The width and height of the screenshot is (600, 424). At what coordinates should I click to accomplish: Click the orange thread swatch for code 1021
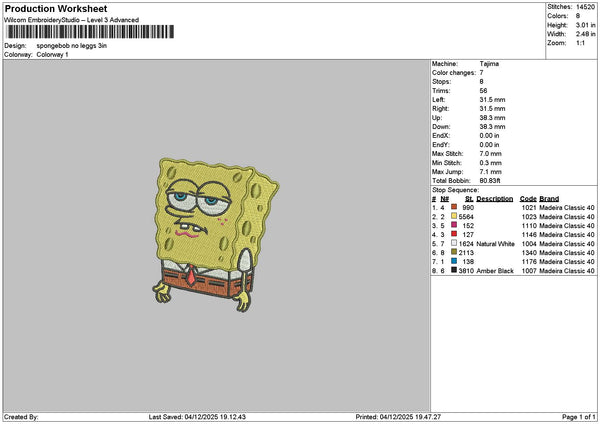(x=454, y=207)
